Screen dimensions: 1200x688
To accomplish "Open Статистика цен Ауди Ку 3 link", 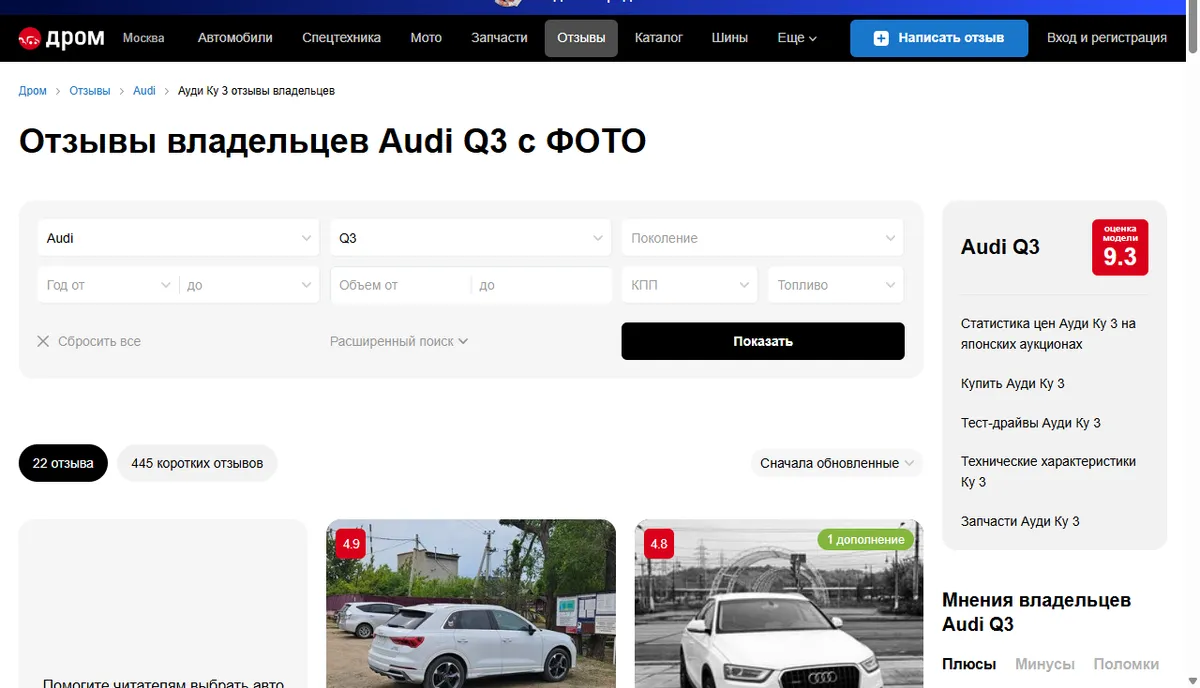I will (x=1048, y=334).
